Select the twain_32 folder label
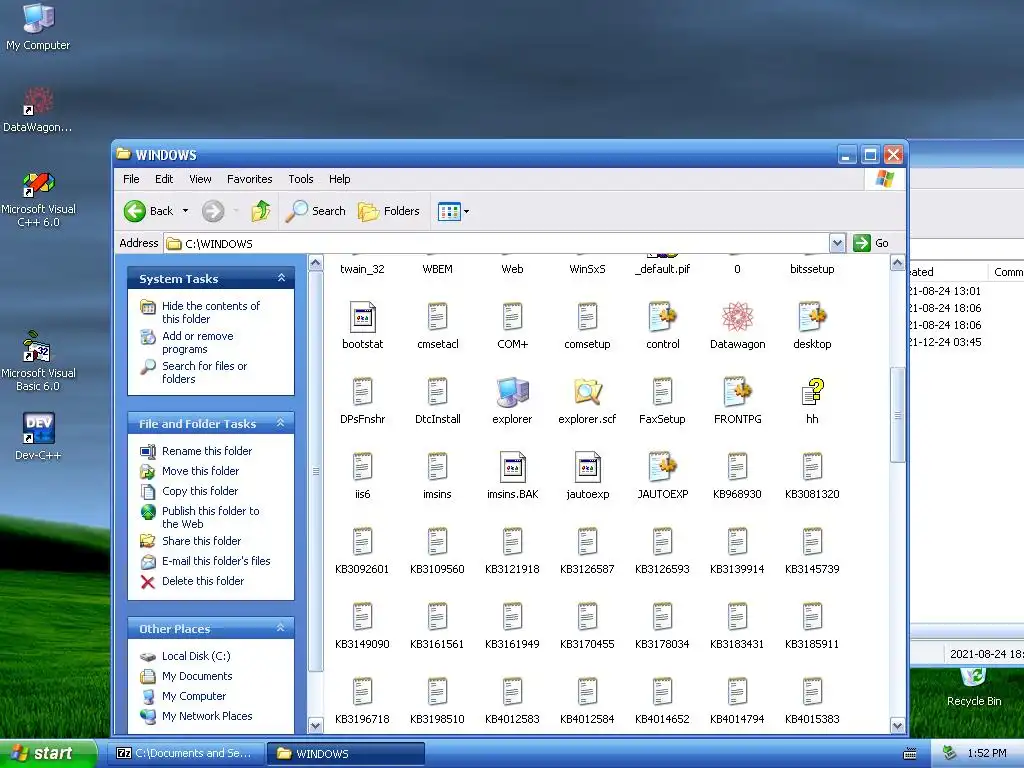 tap(362, 269)
